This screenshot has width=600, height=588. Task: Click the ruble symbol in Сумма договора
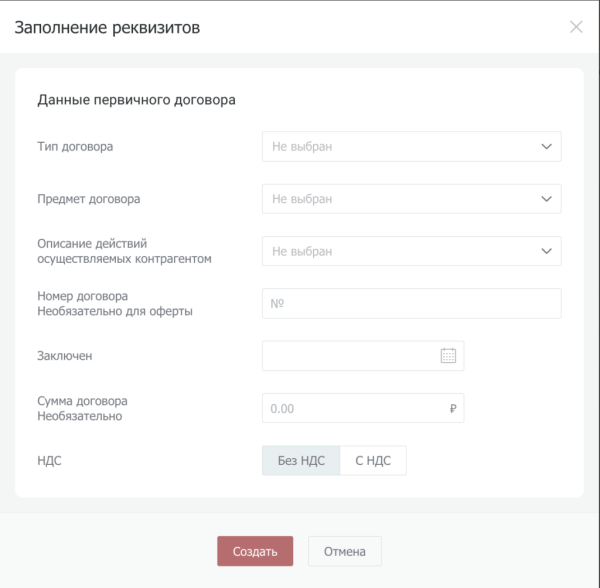pos(453,408)
